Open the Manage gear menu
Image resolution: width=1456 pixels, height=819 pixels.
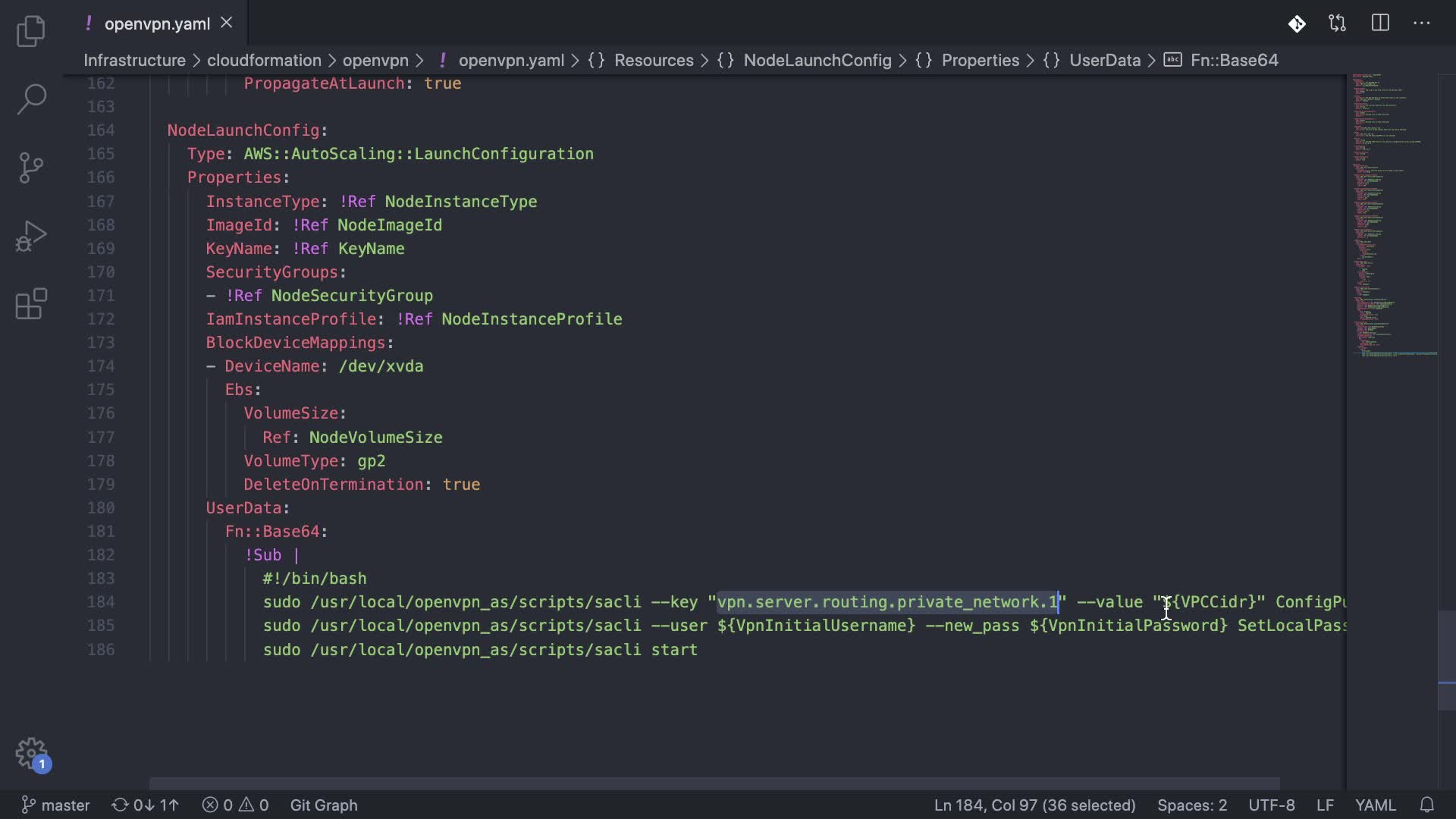31,754
